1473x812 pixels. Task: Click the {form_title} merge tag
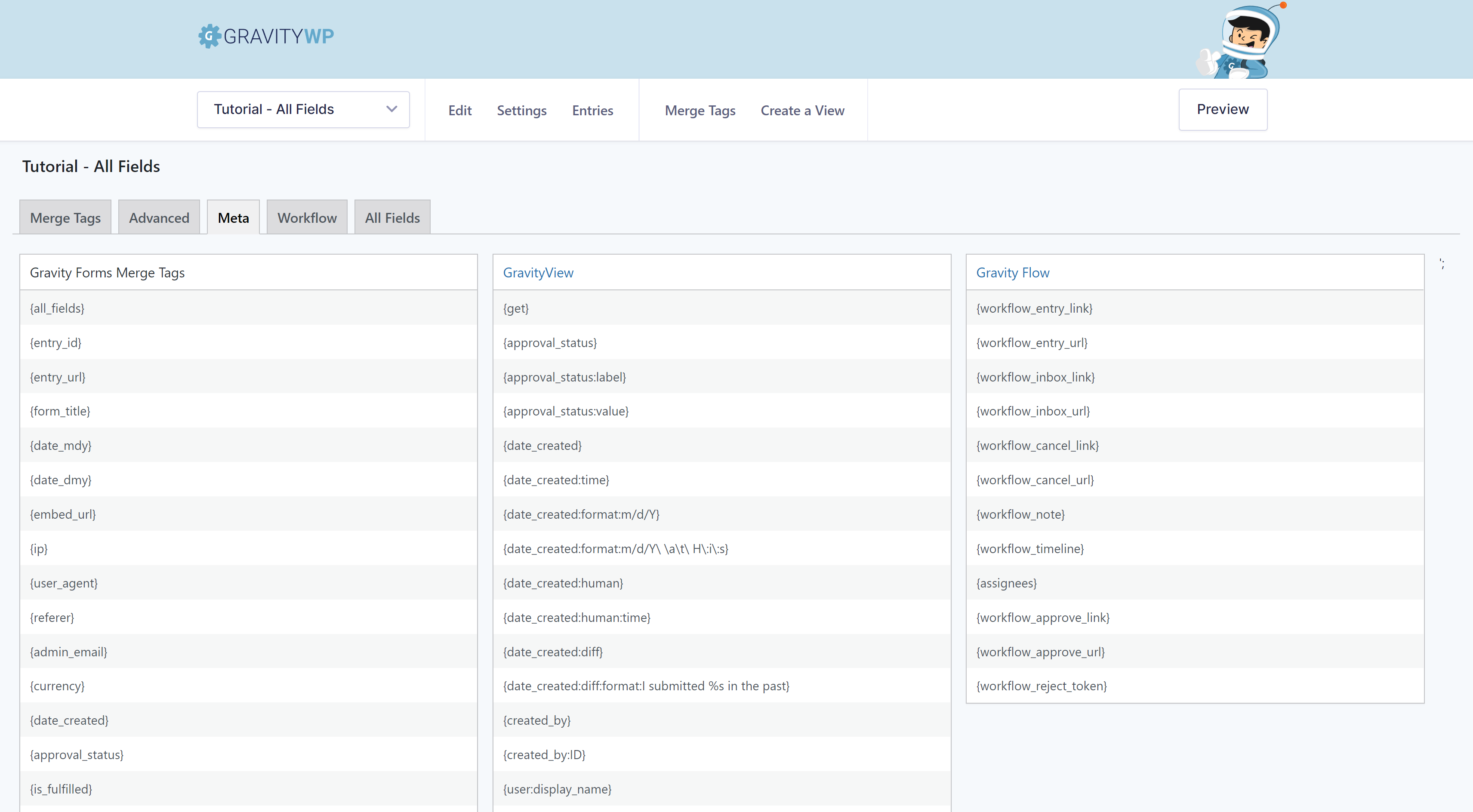pos(60,411)
